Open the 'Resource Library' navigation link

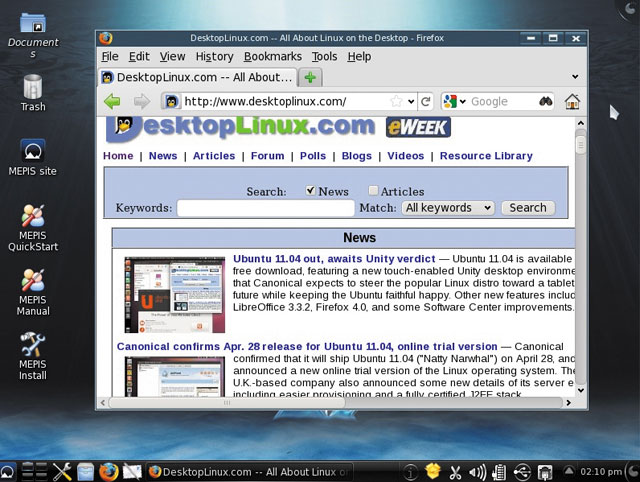tap(486, 156)
